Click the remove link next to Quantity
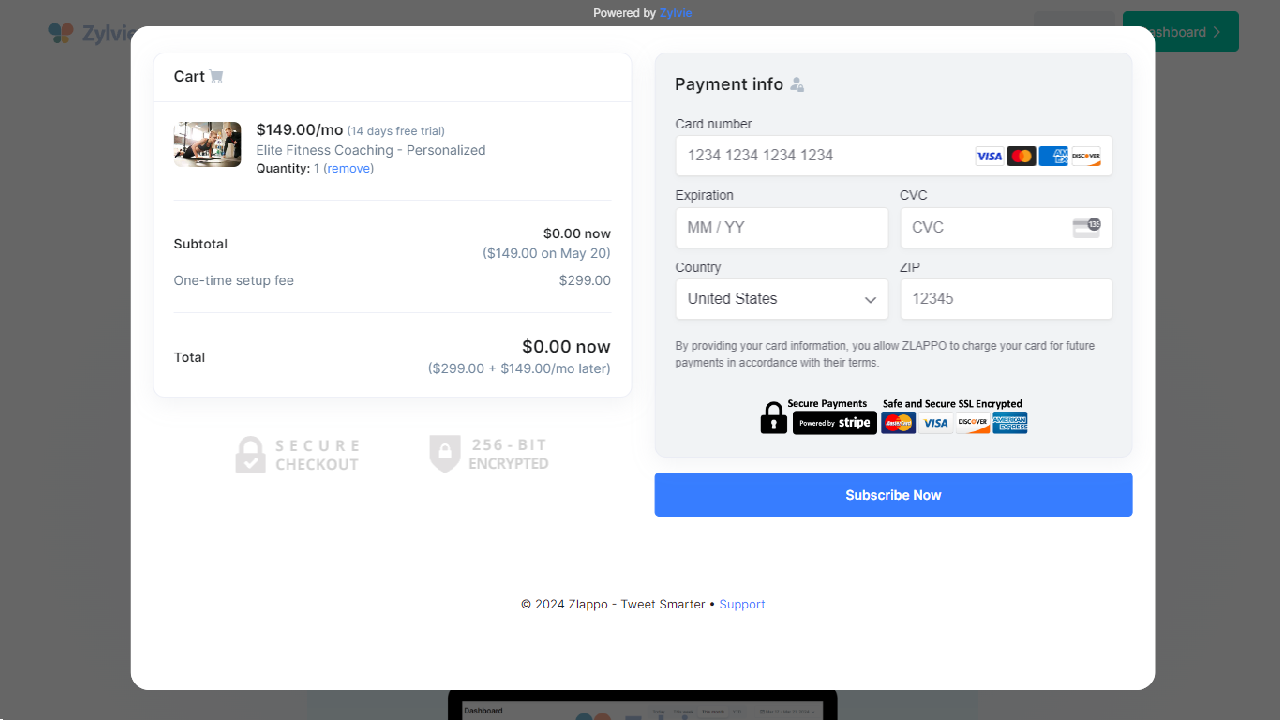The image size is (1280, 720). tap(348, 168)
